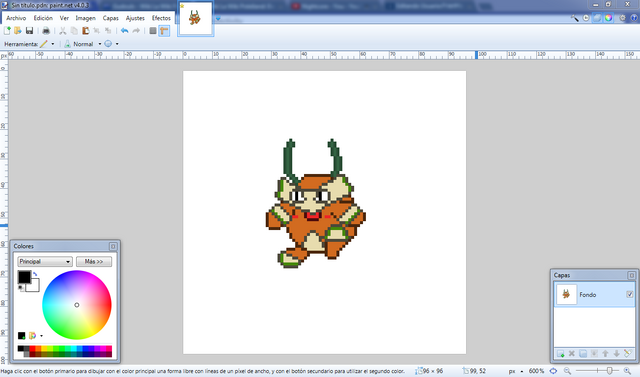Move layer up arrow icon

605,354
